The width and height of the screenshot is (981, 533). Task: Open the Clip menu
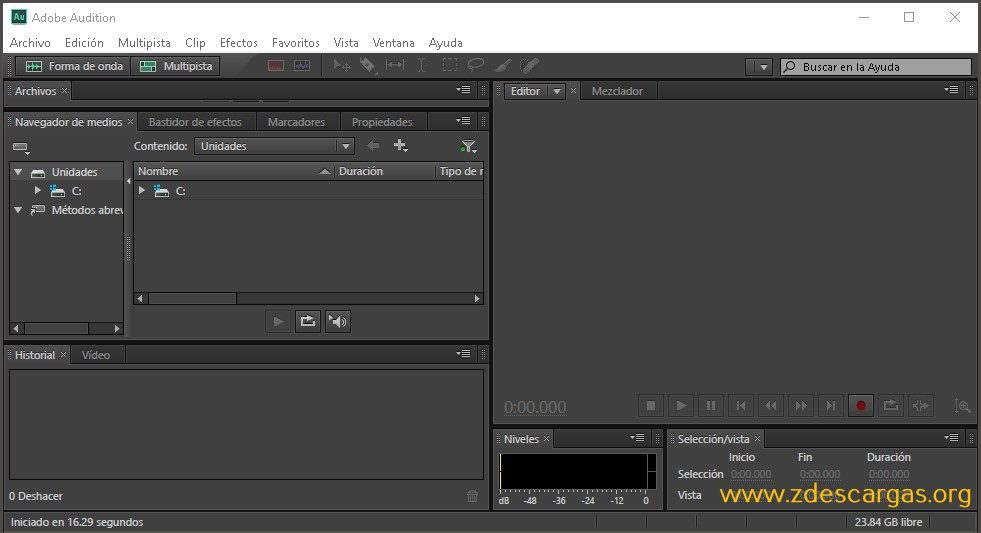click(195, 43)
